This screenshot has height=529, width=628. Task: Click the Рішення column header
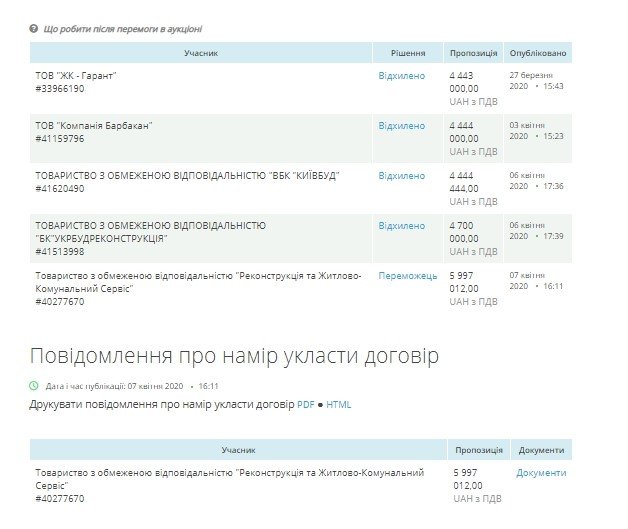click(408, 53)
